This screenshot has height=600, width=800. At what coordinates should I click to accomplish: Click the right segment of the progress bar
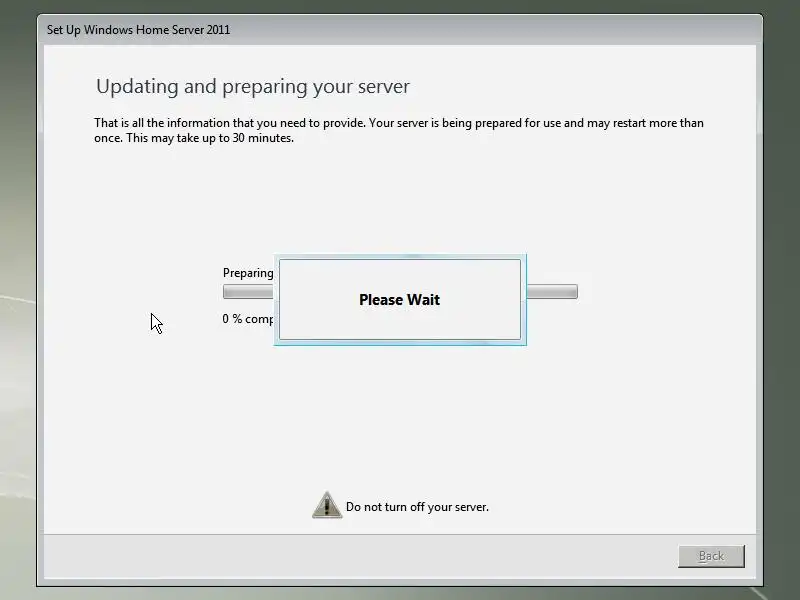tap(552, 292)
